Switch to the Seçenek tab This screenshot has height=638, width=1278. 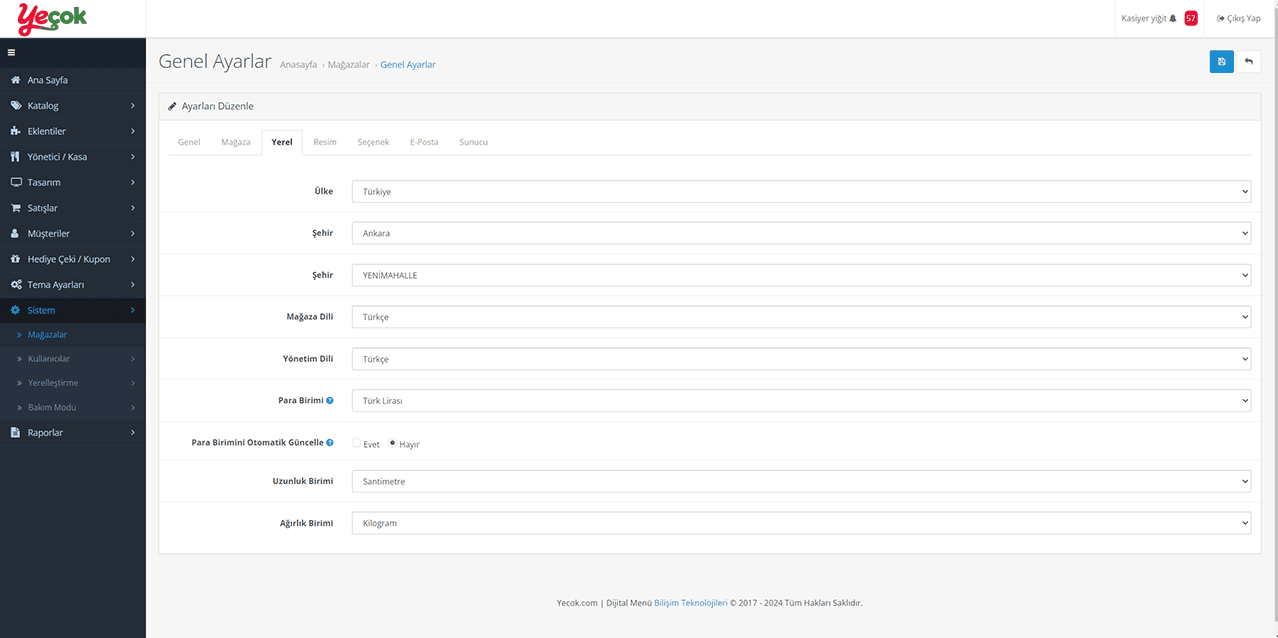[373, 142]
